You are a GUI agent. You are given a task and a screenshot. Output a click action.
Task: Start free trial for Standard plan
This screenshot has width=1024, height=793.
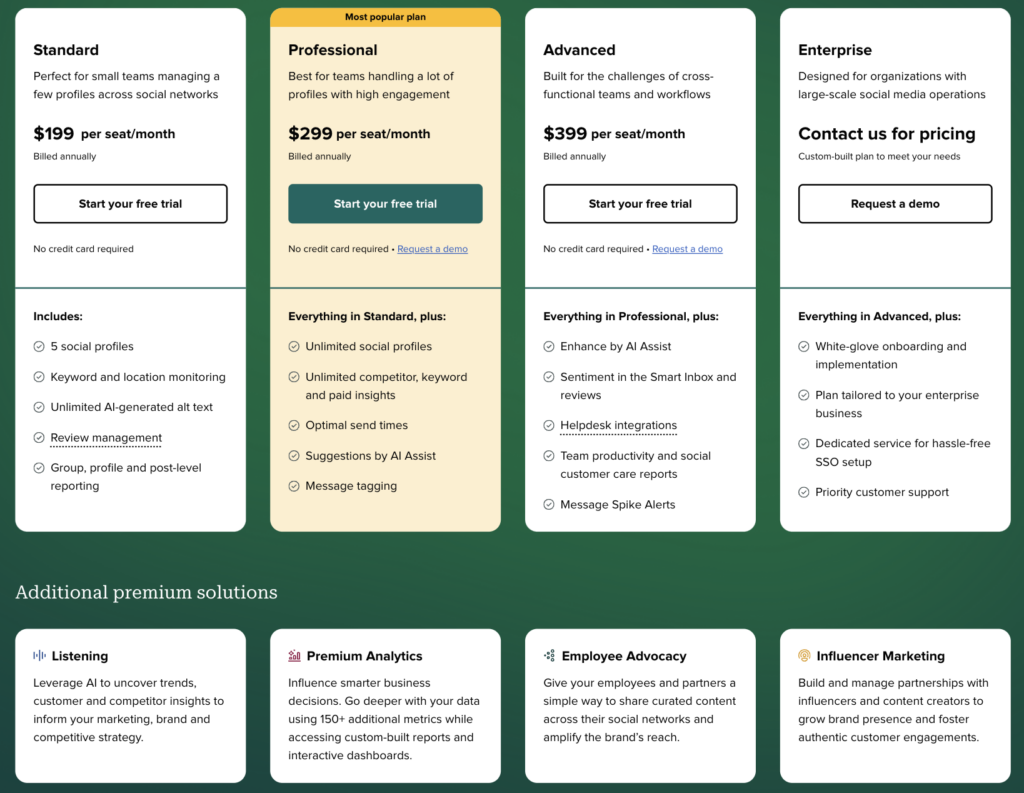(x=131, y=204)
